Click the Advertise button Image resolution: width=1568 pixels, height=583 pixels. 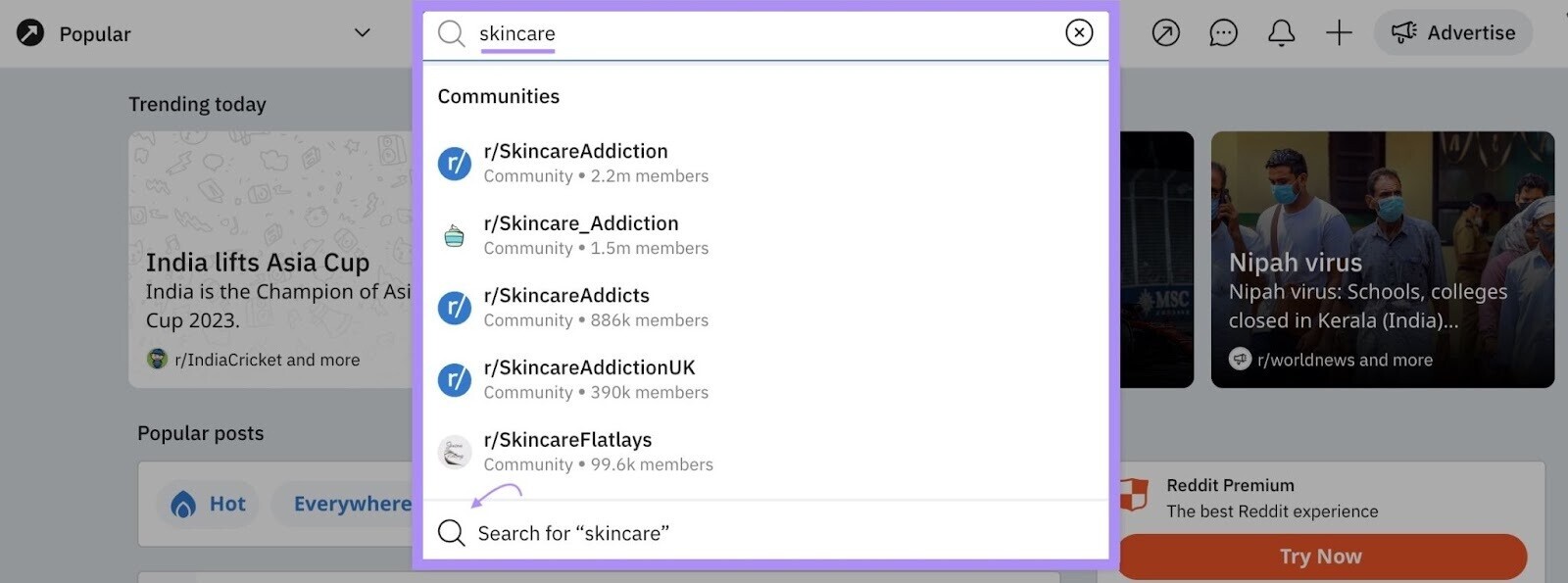[x=1453, y=33]
